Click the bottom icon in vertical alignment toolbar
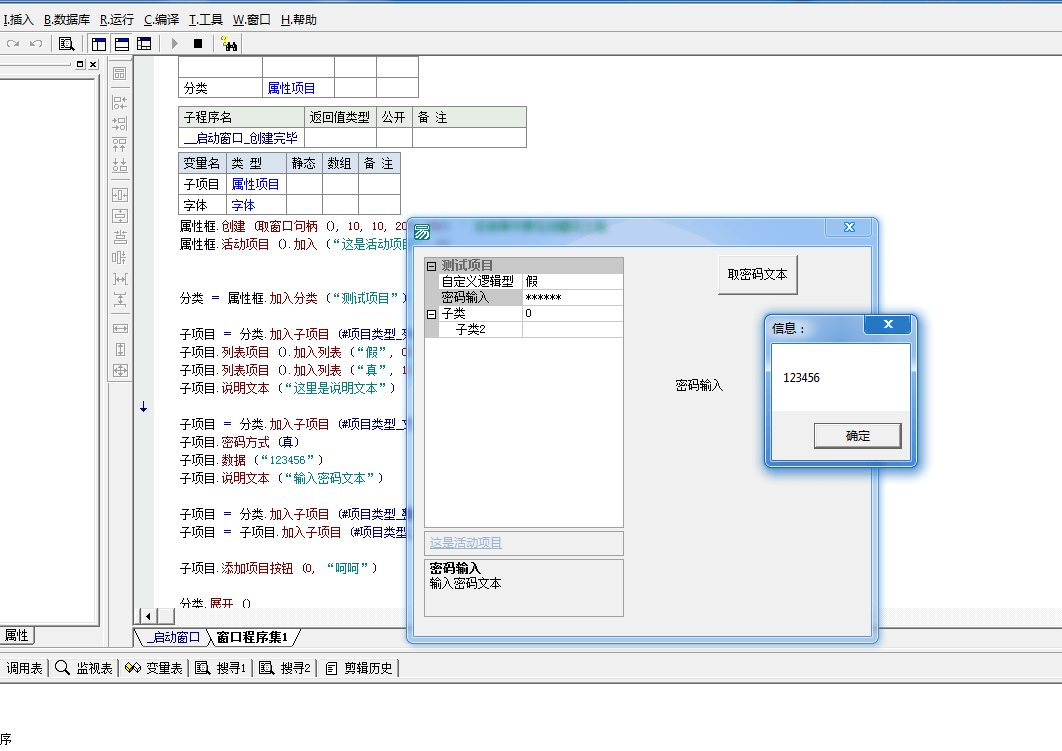The width and height of the screenshot is (1062, 751). (x=120, y=371)
